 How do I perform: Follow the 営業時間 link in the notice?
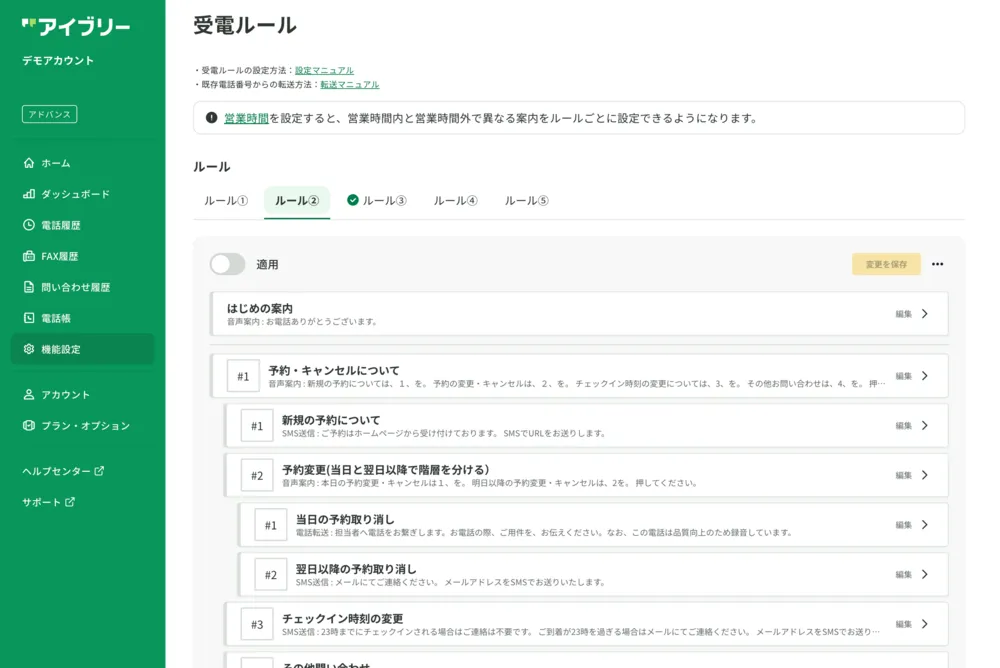246,118
